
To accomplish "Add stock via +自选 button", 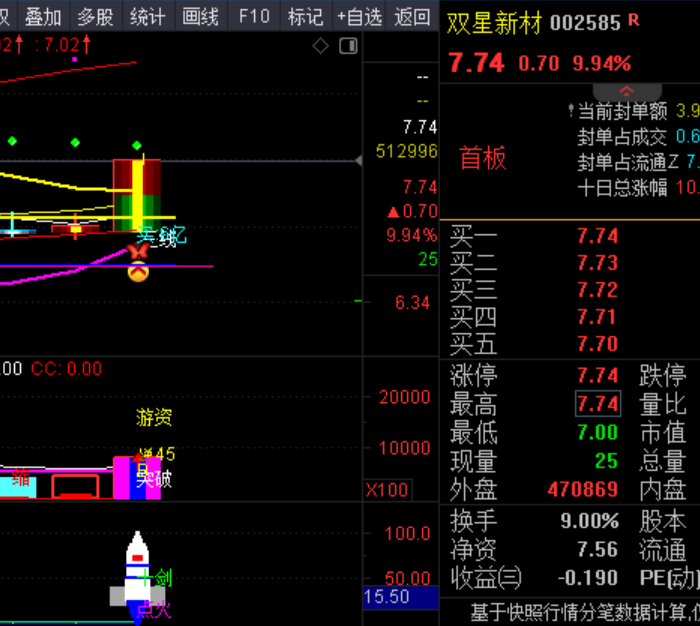I will click(x=359, y=17).
